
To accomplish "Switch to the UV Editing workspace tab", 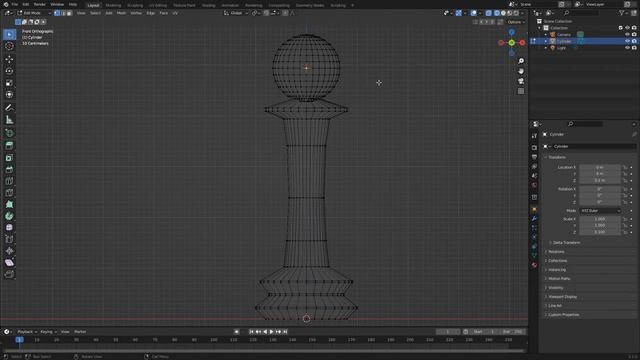I will point(158,5).
